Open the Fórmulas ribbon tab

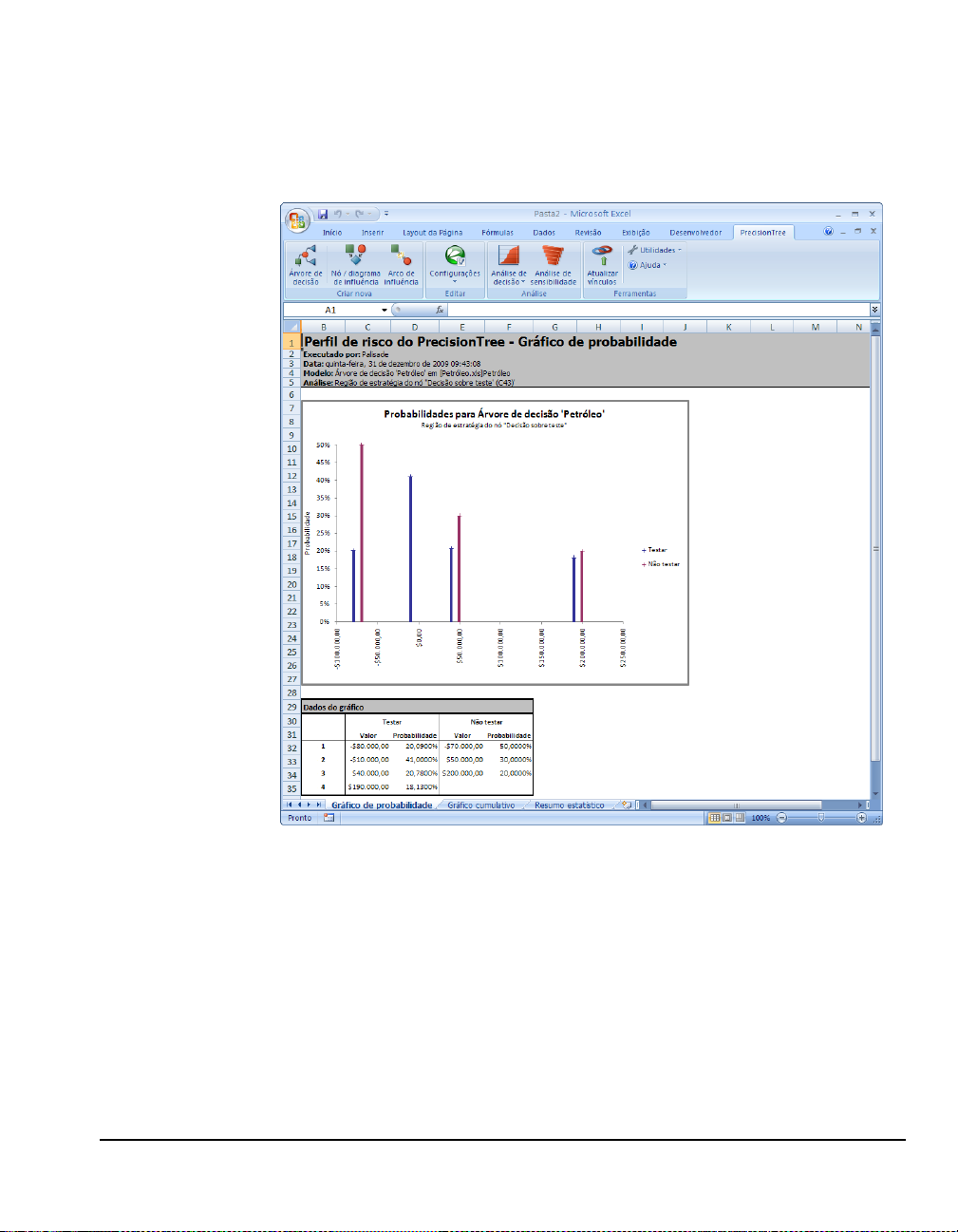(x=498, y=233)
